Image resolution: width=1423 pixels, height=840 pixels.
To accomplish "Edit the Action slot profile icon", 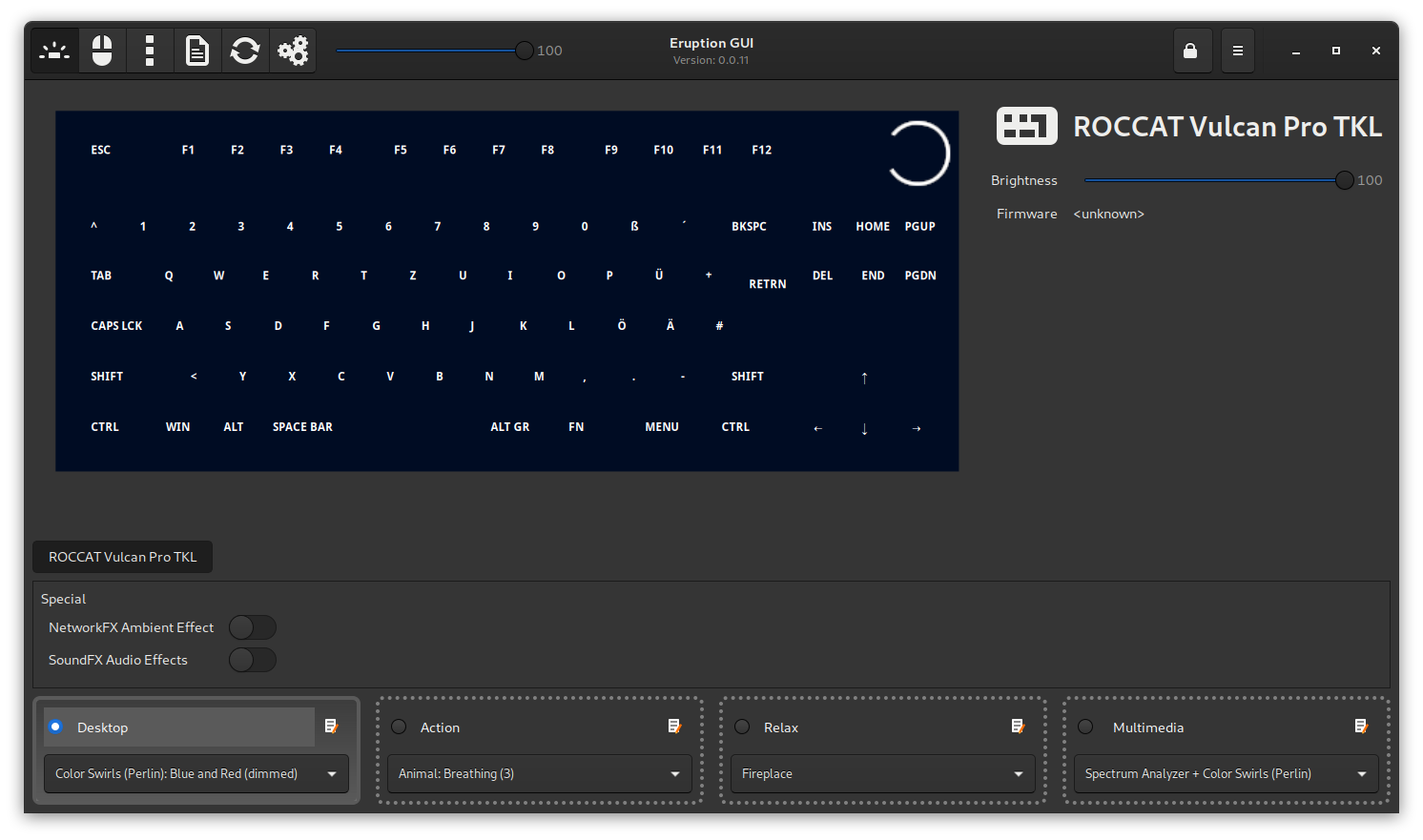I will 675,727.
